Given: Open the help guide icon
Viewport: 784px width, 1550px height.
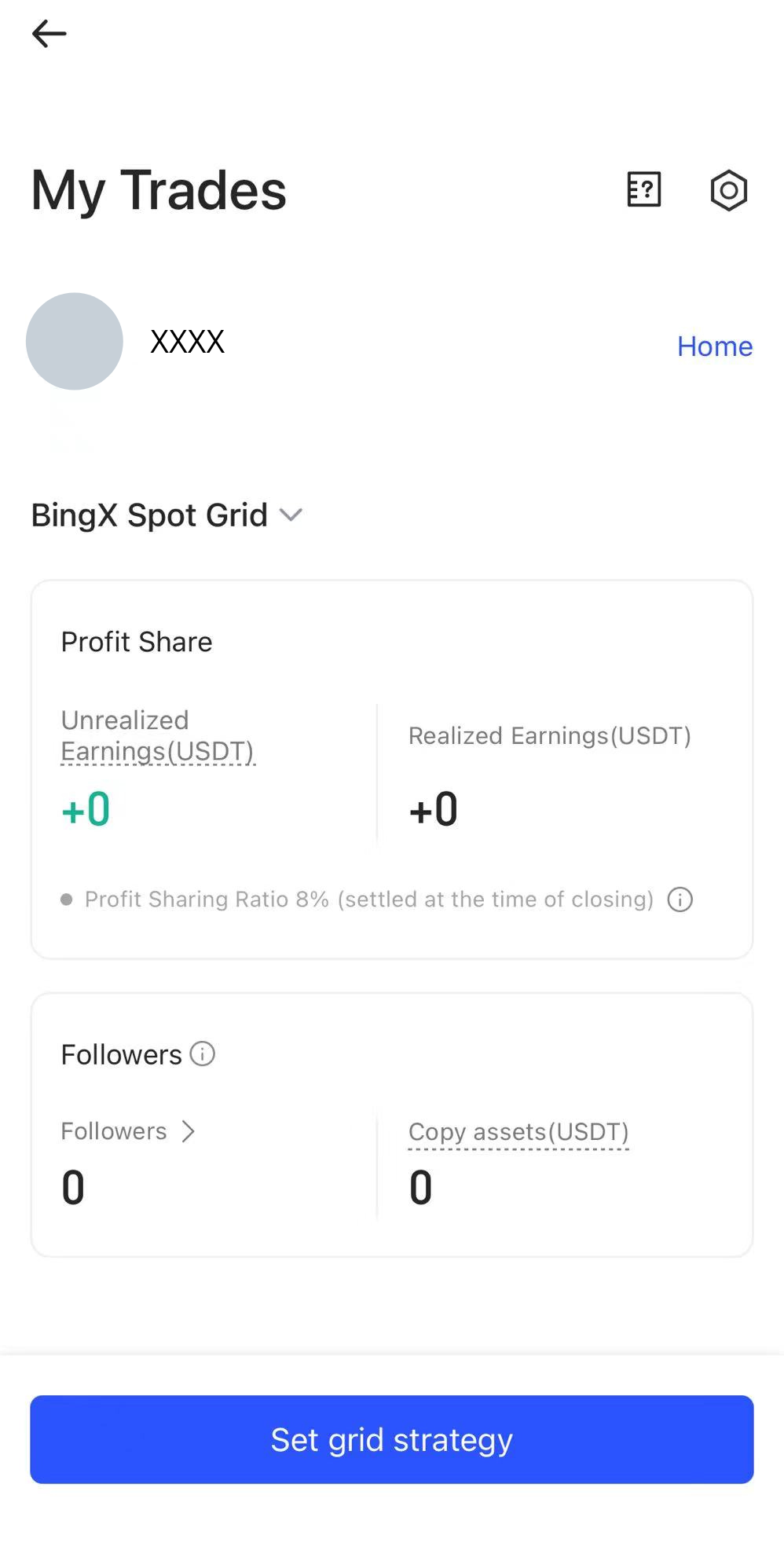Looking at the screenshot, I should (x=644, y=189).
